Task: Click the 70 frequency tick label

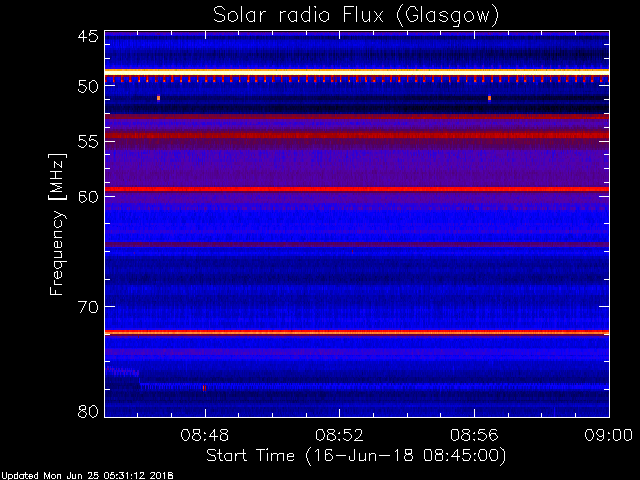Action: point(88,307)
